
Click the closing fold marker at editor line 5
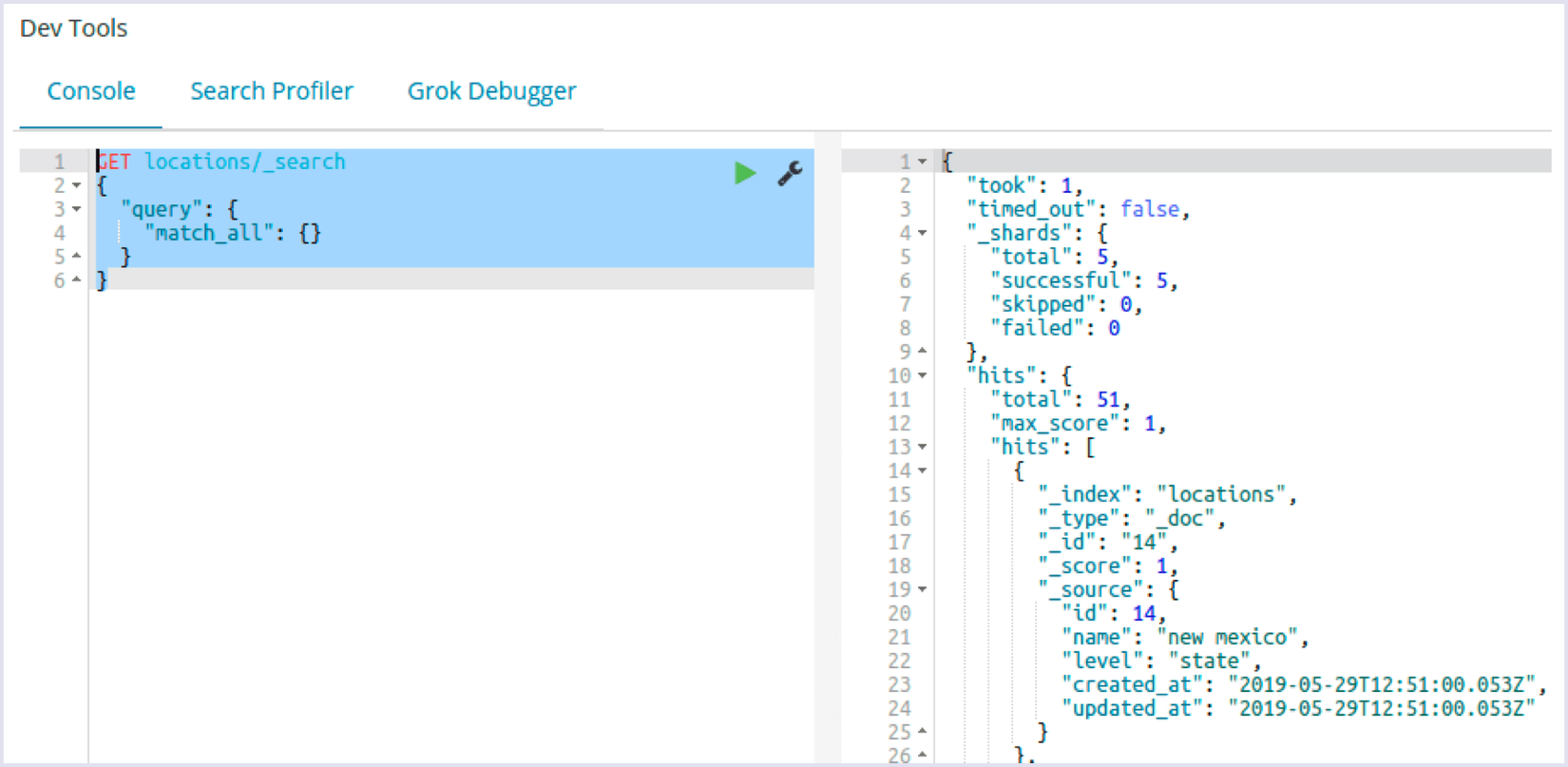tap(77, 256)
